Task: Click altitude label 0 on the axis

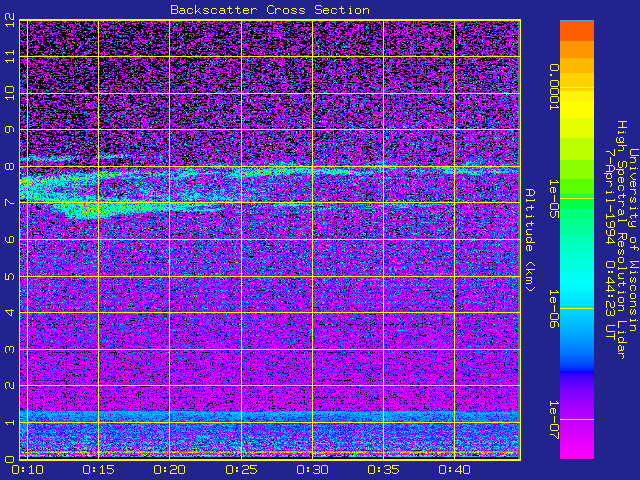Action: pyautogui.click(x=10, y=459)
